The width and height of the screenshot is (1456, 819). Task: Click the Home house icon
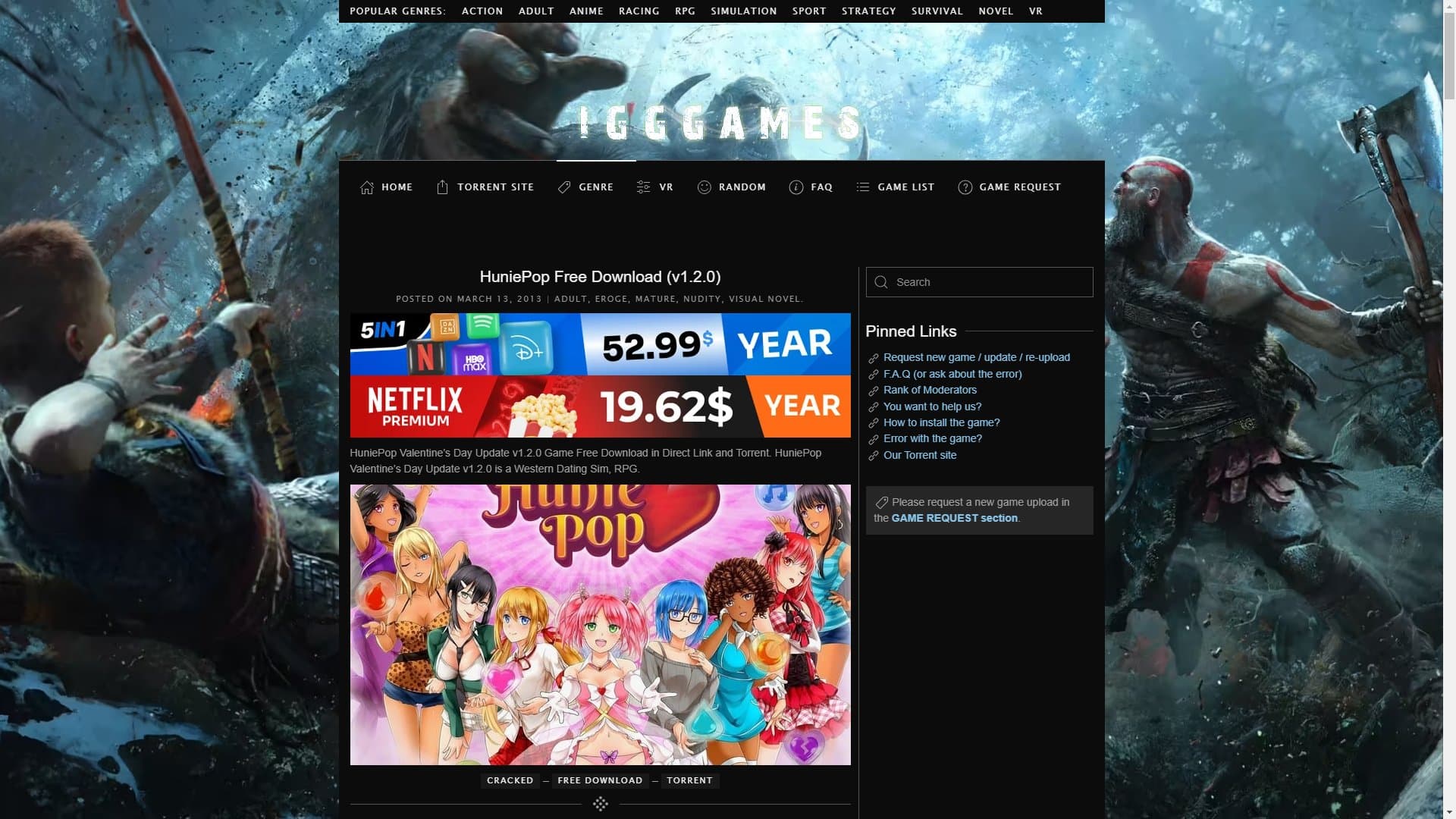pos(367,187)
